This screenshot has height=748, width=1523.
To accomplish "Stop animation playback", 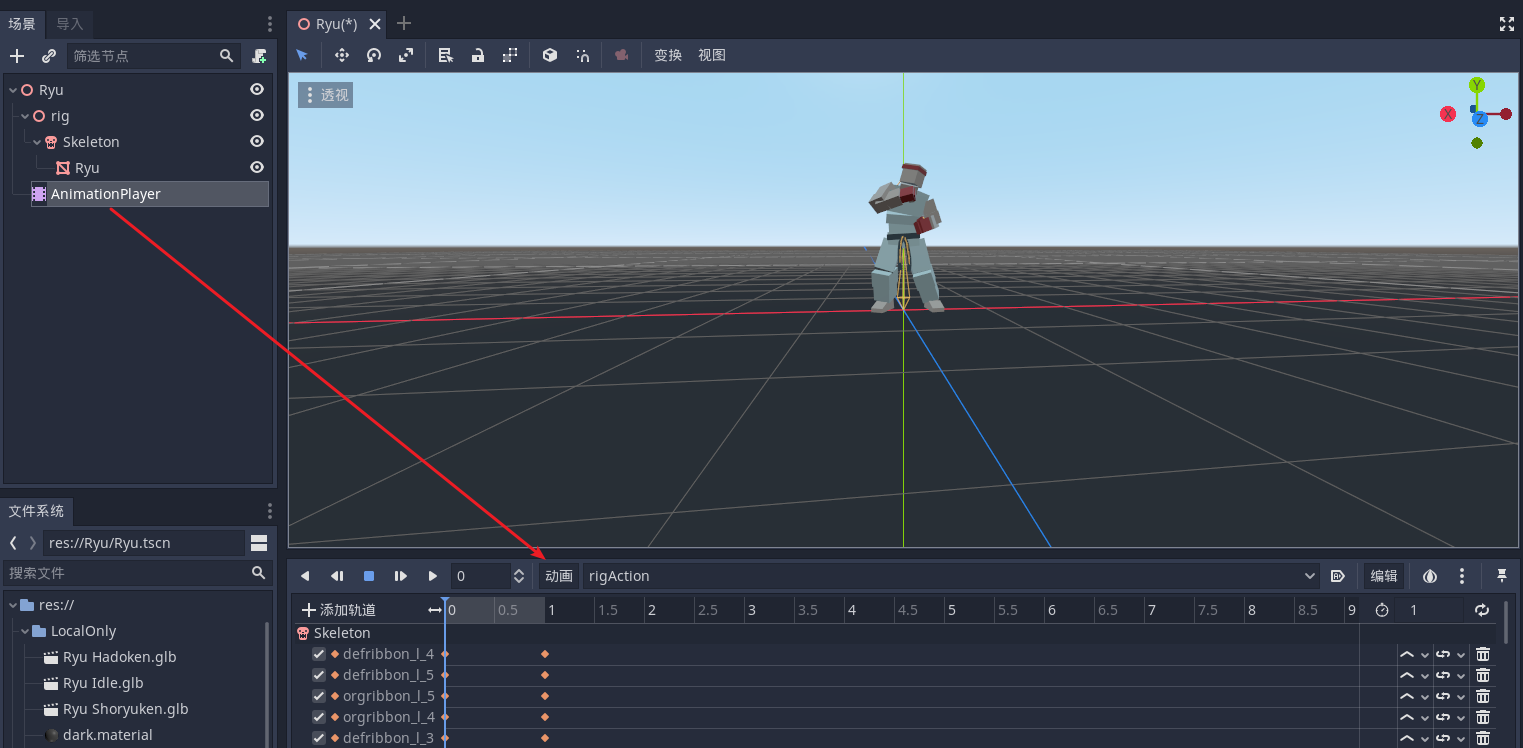I will point(369,576).
